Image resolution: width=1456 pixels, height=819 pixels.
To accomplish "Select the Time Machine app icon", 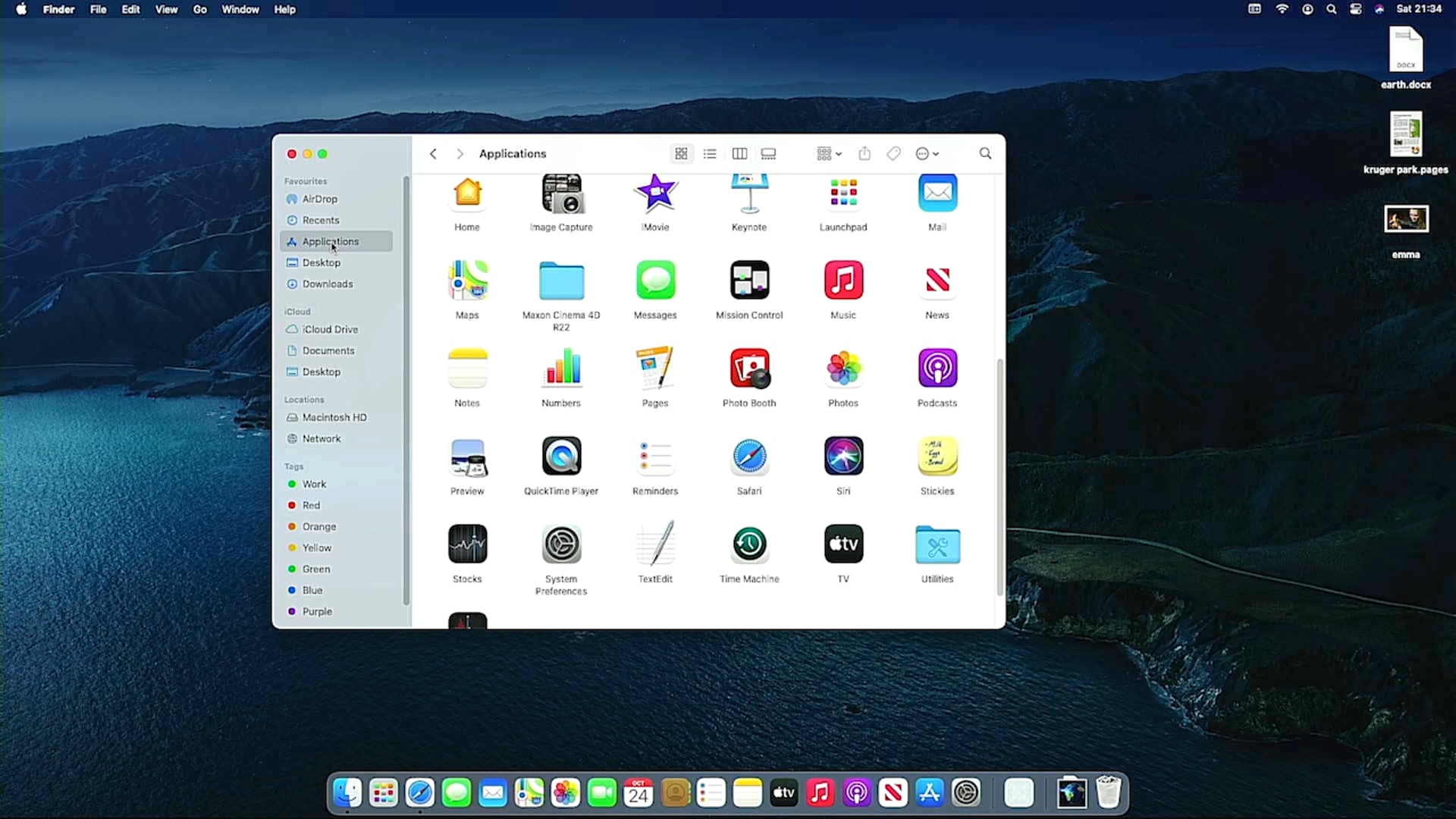I will (x=749, y=544).
